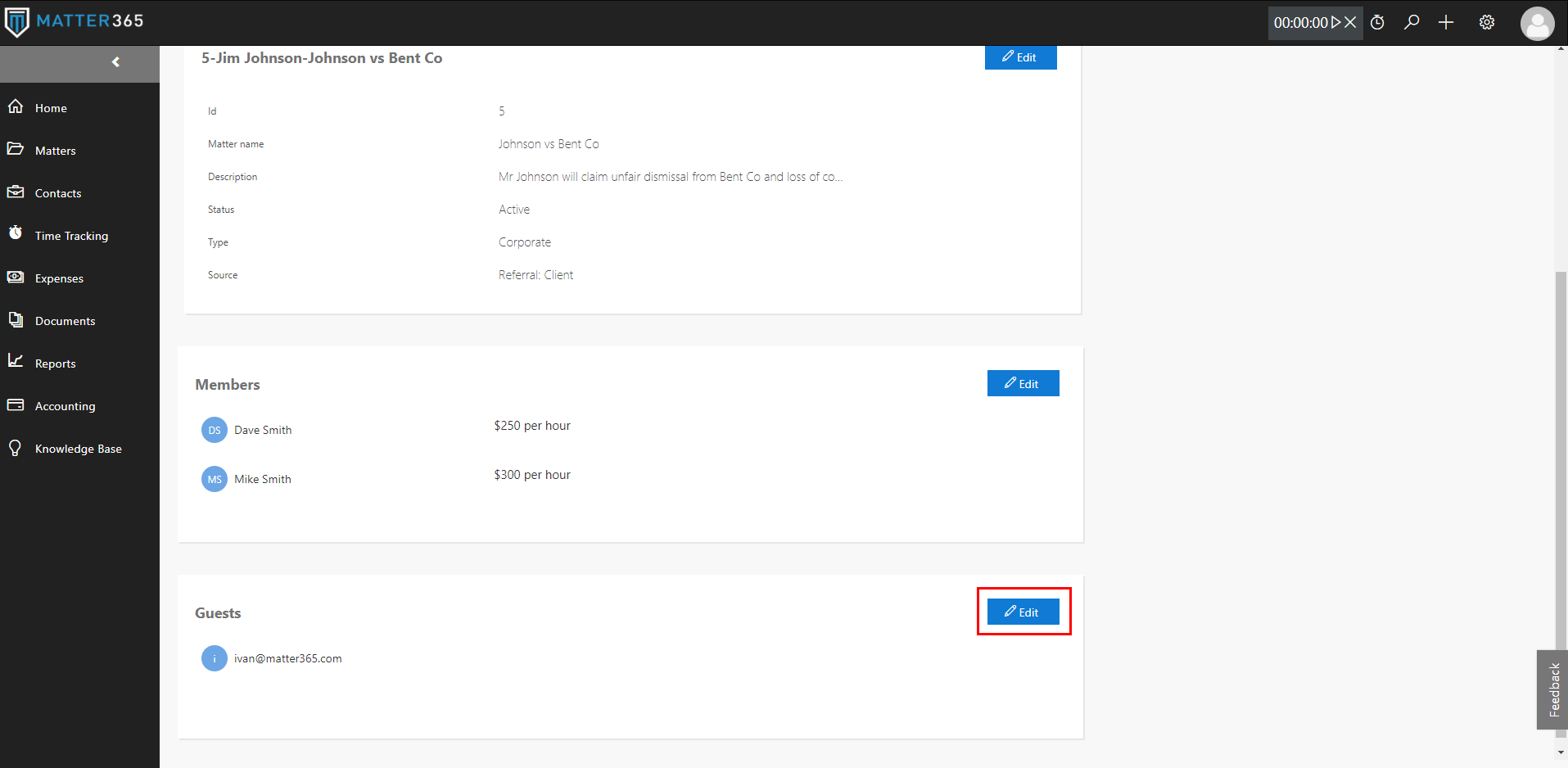
Task: Click the timer display 00:00:00
Action: [x=1300, y=23]
